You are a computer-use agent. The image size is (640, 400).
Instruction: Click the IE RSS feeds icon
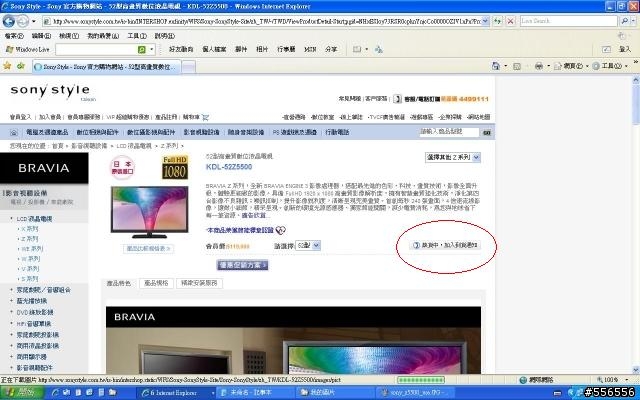tap(517, 66)
